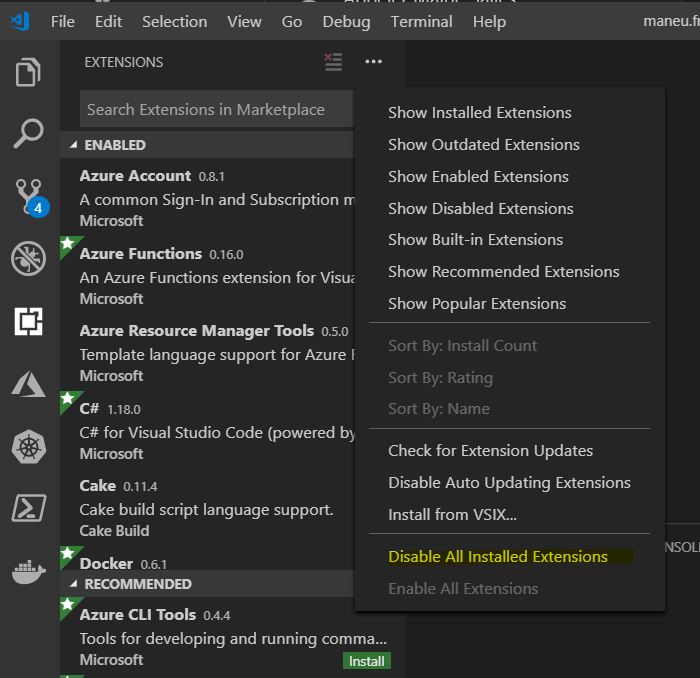Screen dimensions: 700x678
Task: Select the Docker extension entry
Action: tap(208, 559)
